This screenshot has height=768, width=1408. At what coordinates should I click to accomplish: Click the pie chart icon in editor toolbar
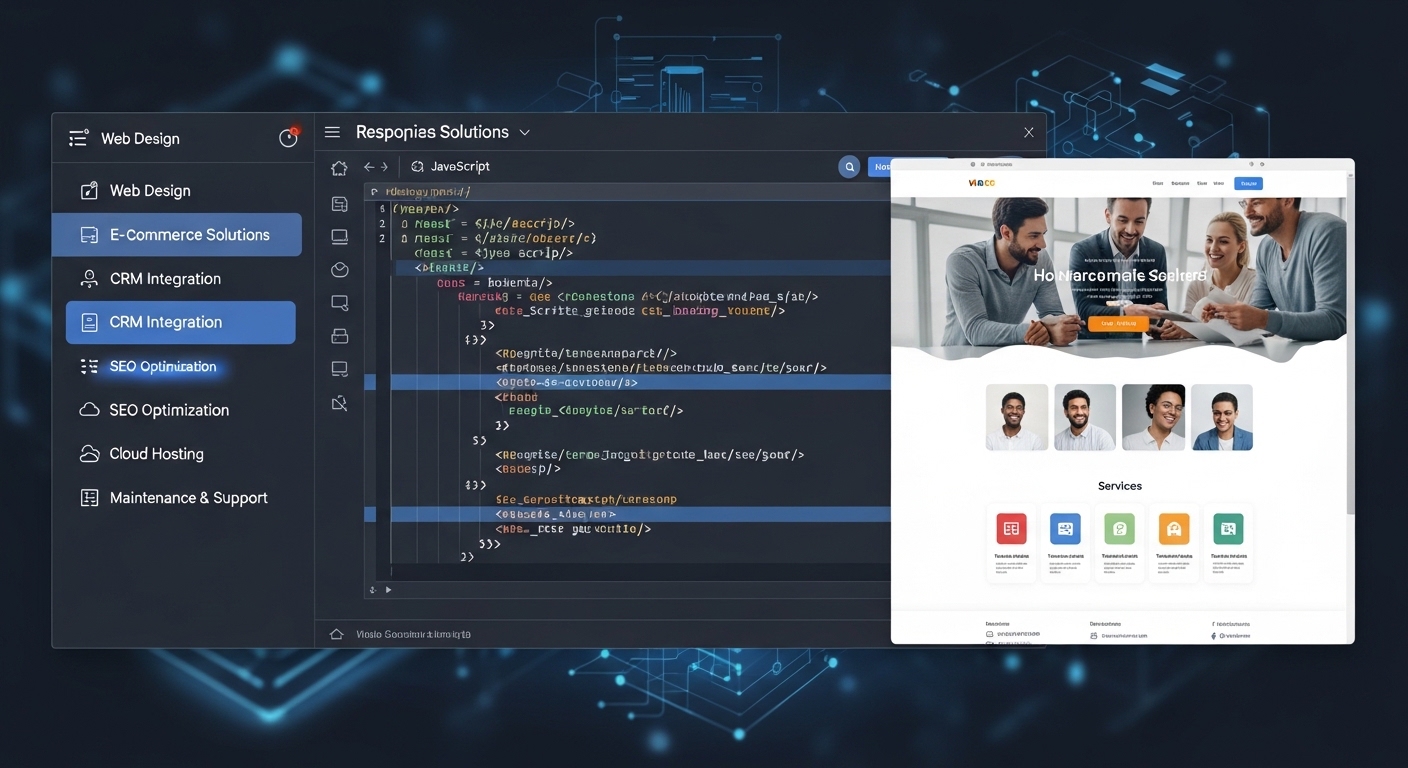click(339, 270)
